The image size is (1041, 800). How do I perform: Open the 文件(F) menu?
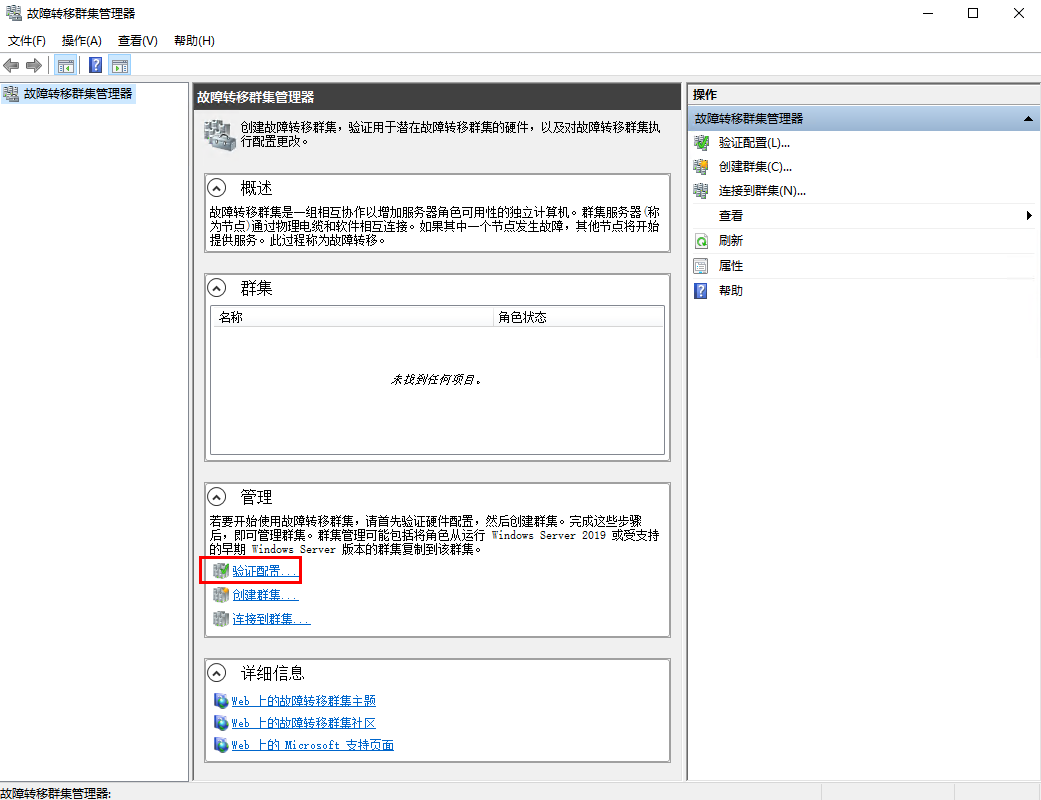[27, 40]
